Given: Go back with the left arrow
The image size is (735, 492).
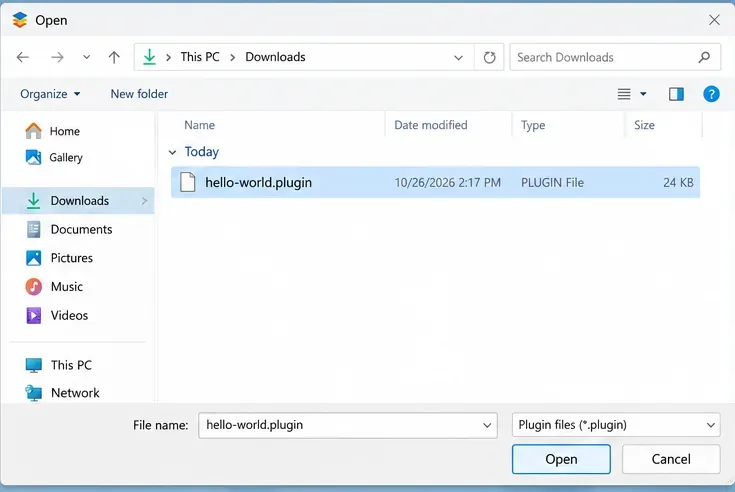Looking at the screenshot, I should (x=22, y=57).
